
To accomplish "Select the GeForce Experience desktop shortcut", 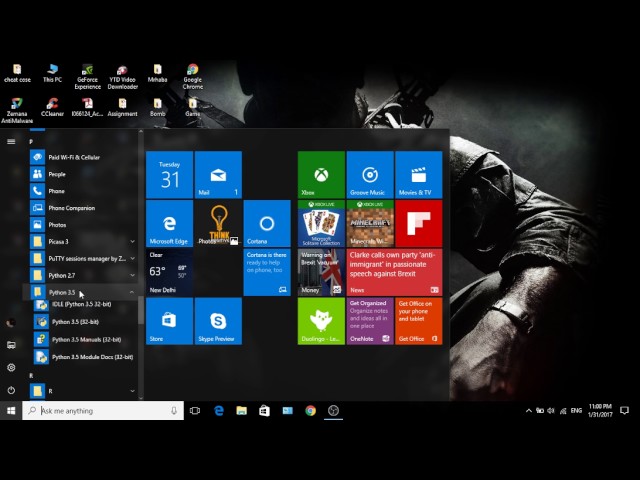I will [87, 76].
